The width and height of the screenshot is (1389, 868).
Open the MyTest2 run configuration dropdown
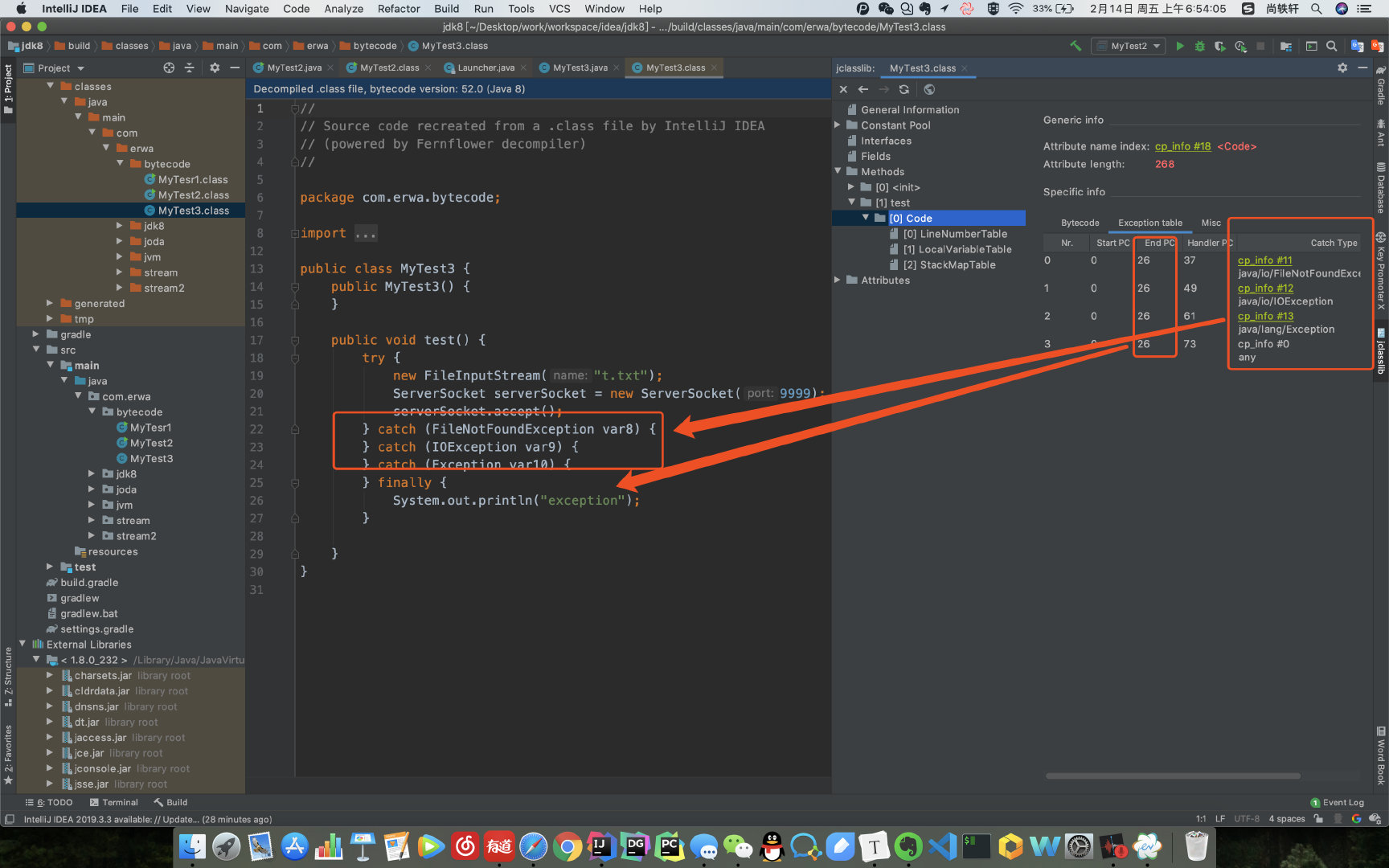click(1128, 46)
